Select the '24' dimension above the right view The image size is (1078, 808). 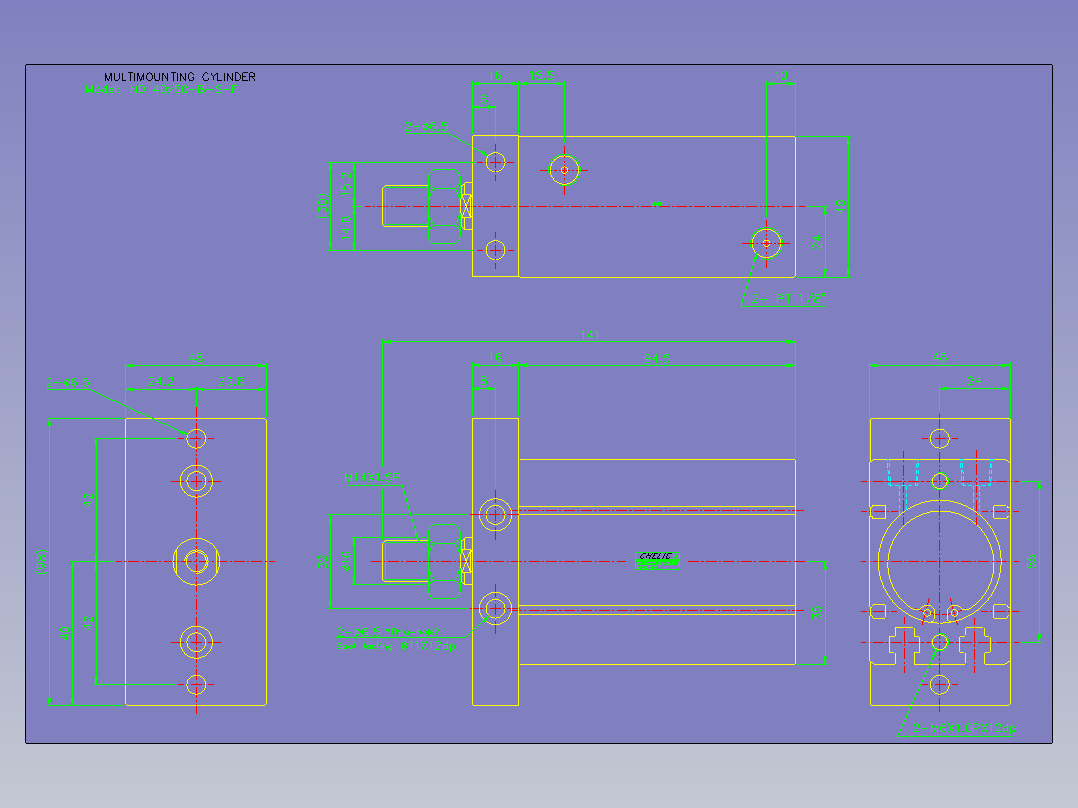(975, 380)
